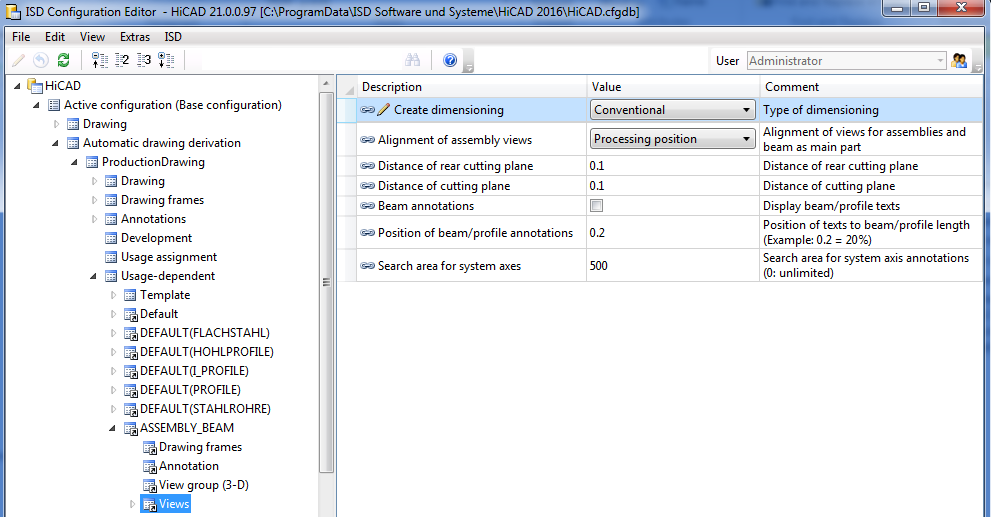This screenshot has height=517, width=991.
Task: Click the binoculars search icon
Action: pos(412,61)
